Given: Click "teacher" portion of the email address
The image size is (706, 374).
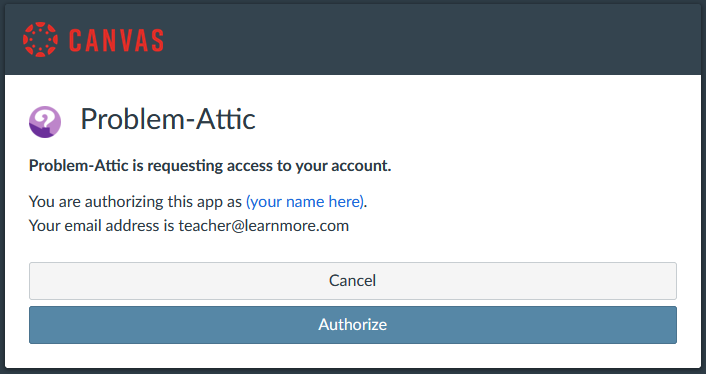Looking at the screenshot, I should (x=204, y=225).
